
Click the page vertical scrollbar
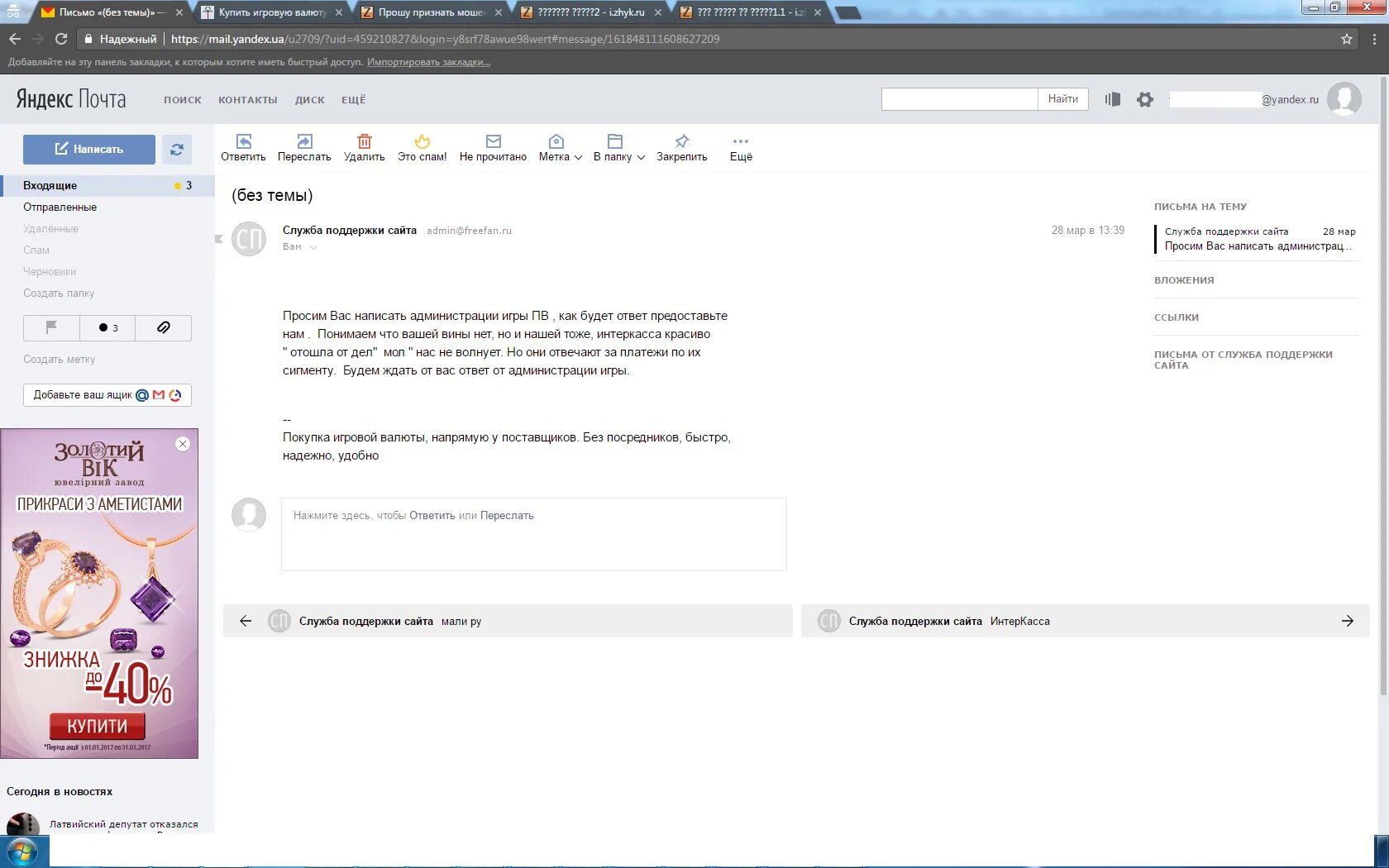coord(1384,384)
